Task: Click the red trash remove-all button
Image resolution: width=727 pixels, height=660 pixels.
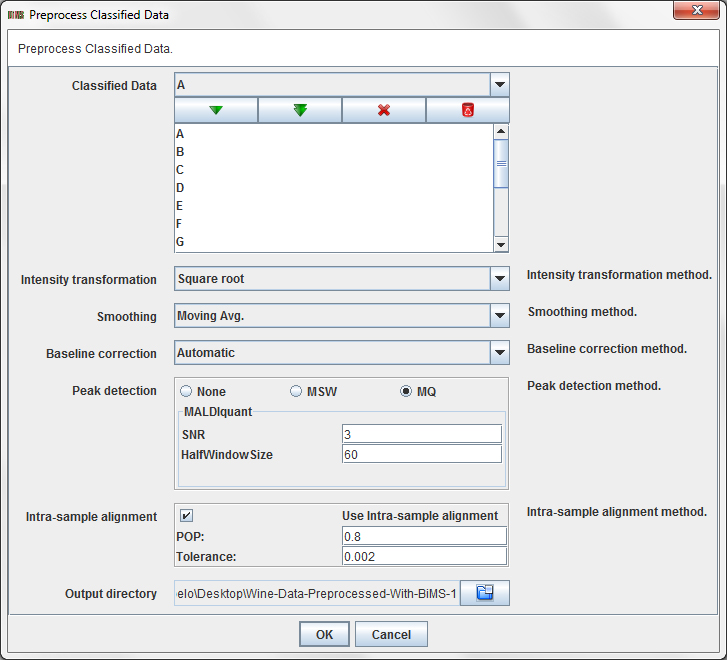Action: (x=468, y=110)
